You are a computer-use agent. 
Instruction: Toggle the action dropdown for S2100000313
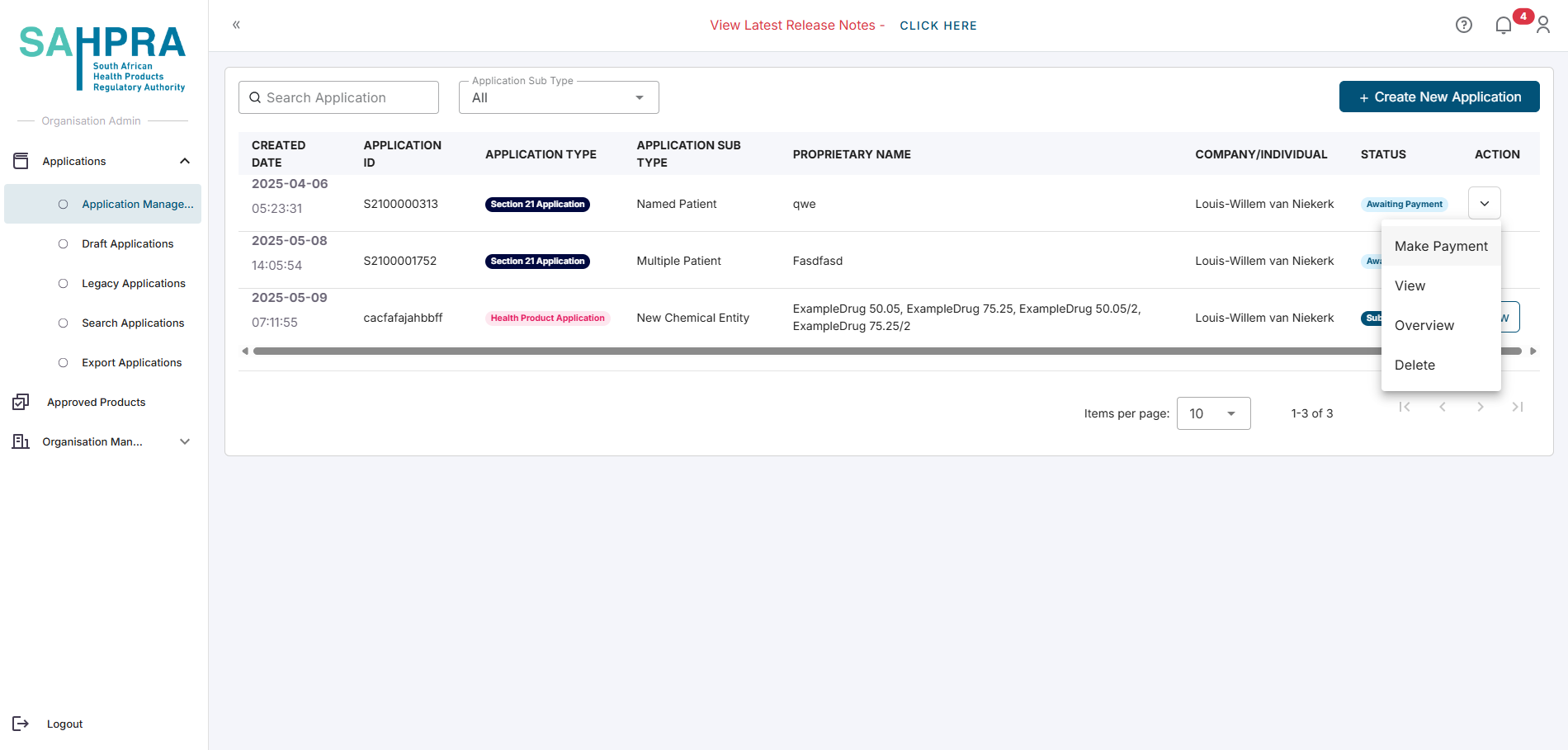(1485, 203)
